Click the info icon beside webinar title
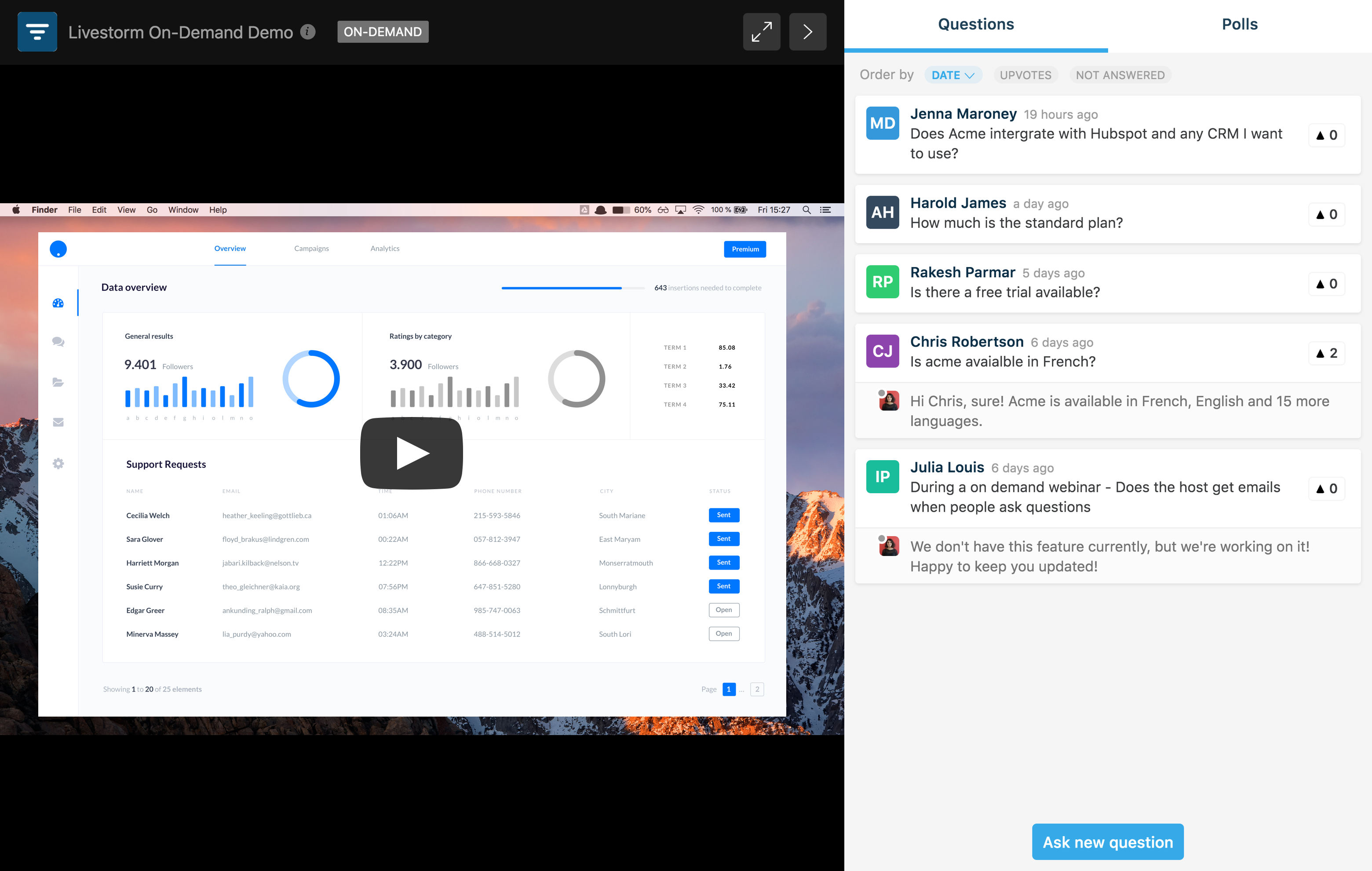The width and height of the screenshot is (1372, 871). click(308, 32)
